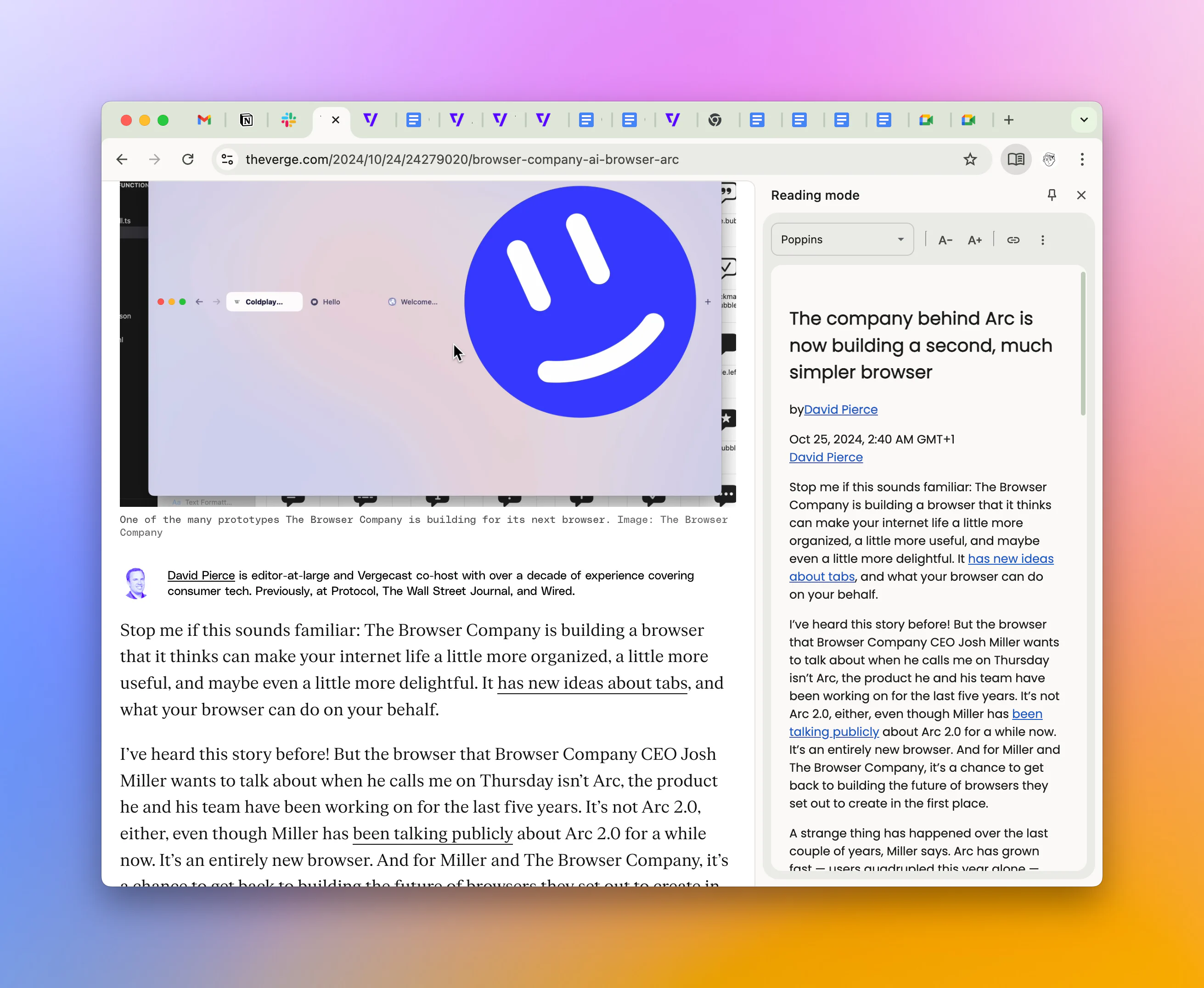
Task: Reload the current page
Action: coord(188,159)
